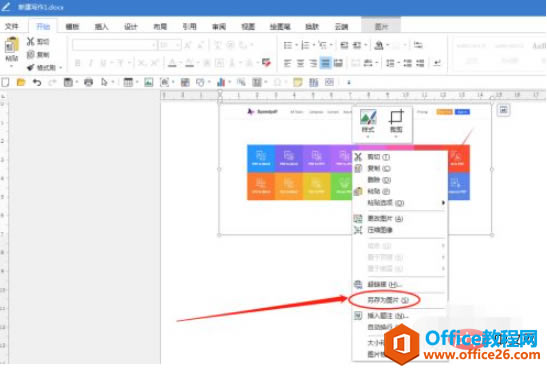Image resolution: width=547 pixels, height=372 pixels.
Task: Toggle the Italic formatting button
Action: [91, 63]
